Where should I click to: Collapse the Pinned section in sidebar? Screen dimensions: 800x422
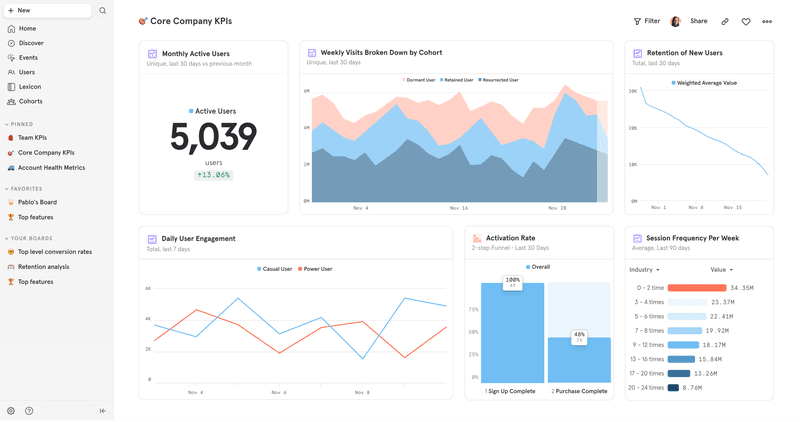(x=7, y=124)
